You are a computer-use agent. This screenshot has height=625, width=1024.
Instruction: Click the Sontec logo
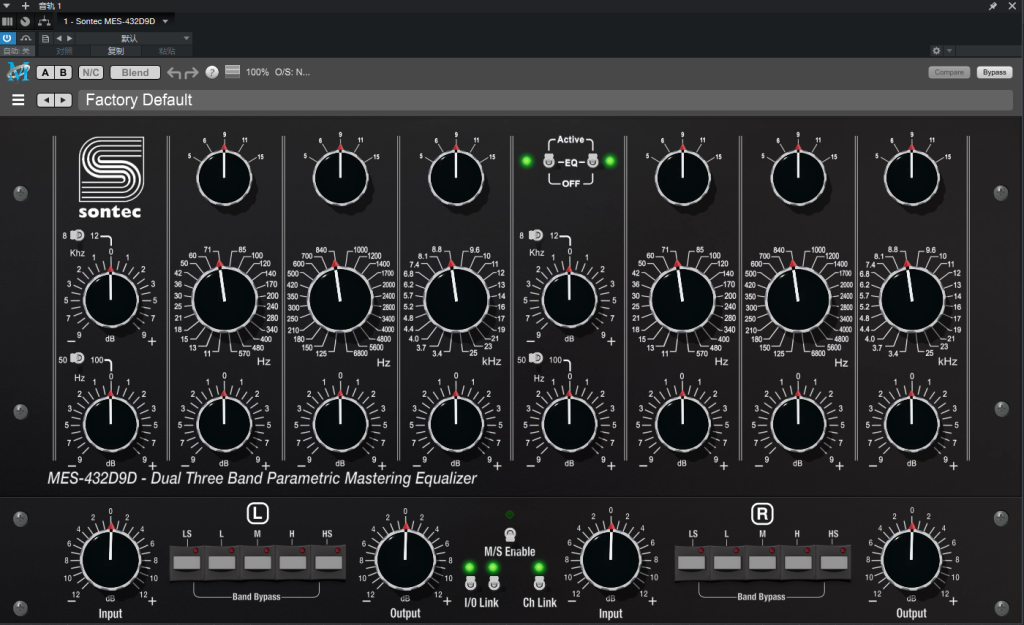pyautogui.click(x=110, y=177)
